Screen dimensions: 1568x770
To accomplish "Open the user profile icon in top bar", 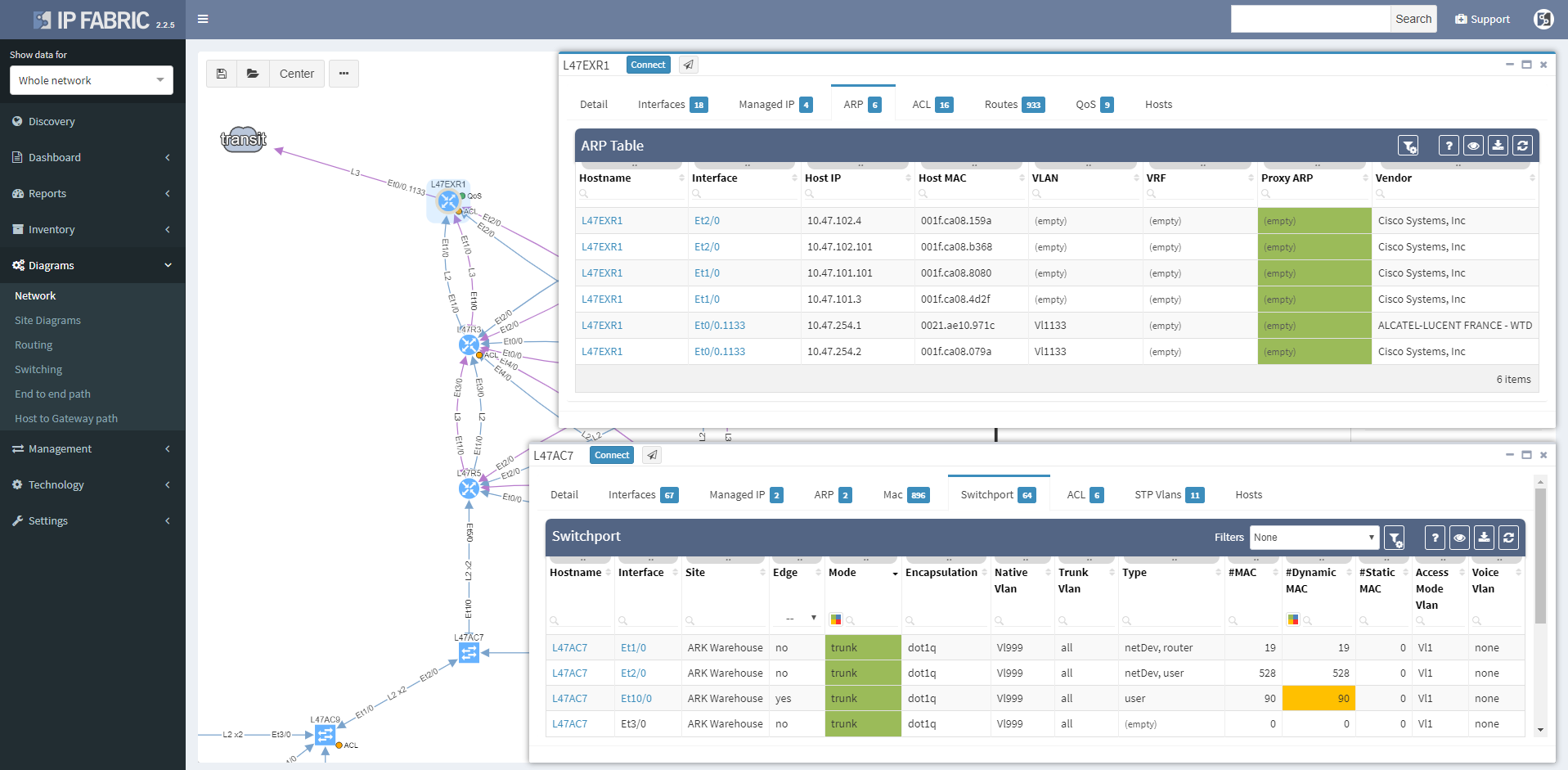I will [1543, 19].
